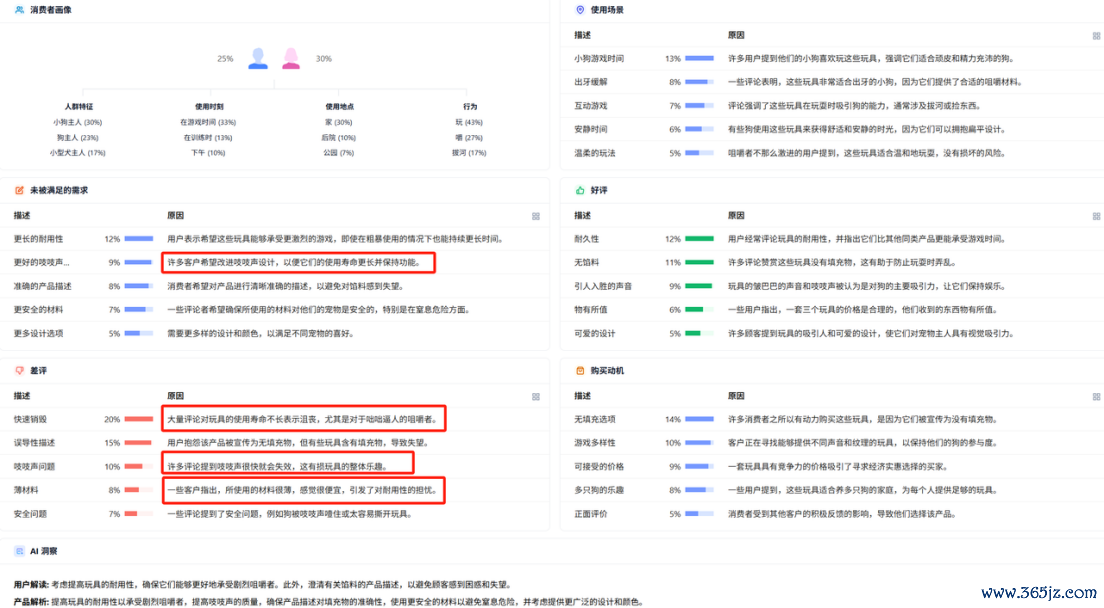1104x608 pixels.
Task: Select the 行为 column heading
Action: click(x=470, y=107)
